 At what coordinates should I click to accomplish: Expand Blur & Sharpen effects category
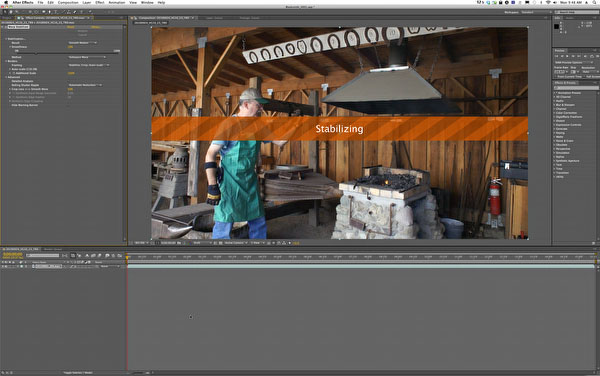pos(554,105)
